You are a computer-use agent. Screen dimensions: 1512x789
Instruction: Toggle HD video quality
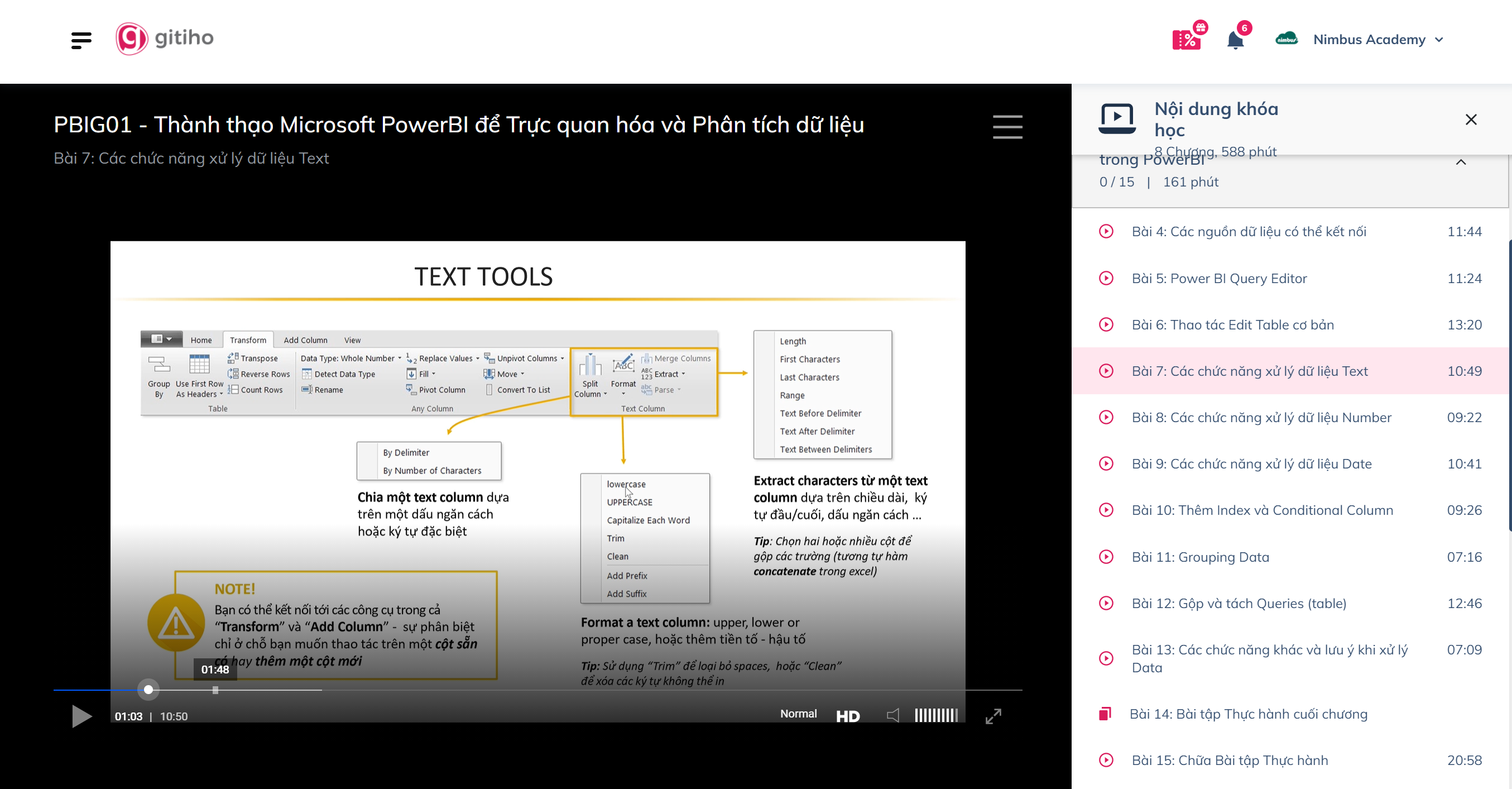pos(848,716)
